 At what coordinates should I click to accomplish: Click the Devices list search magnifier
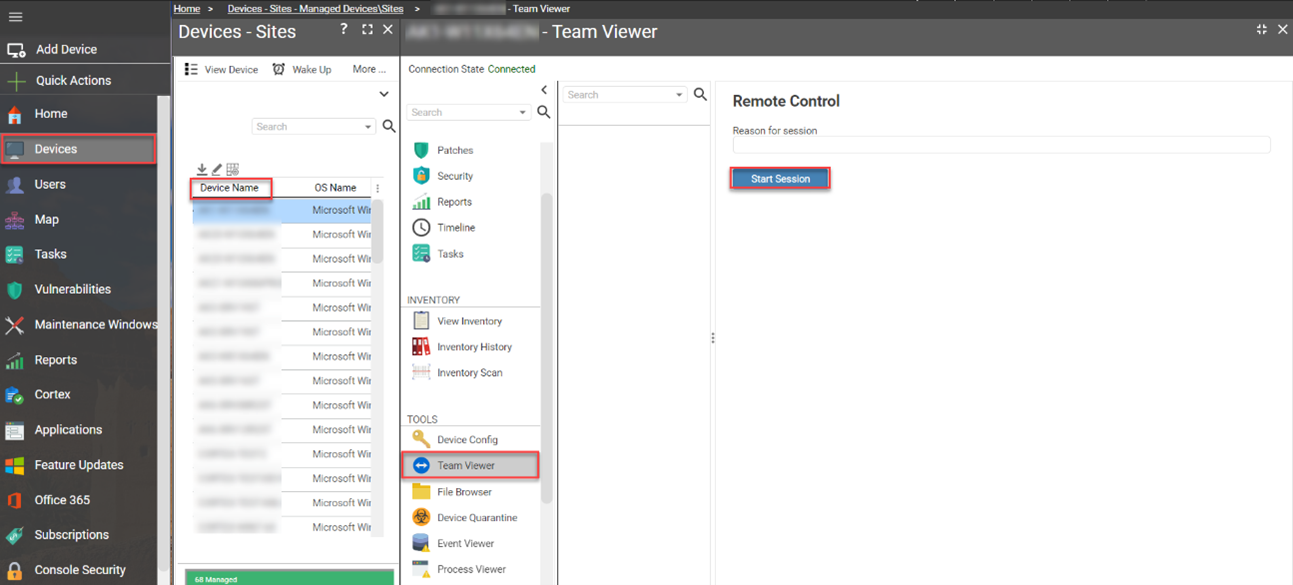pos(389,126)
